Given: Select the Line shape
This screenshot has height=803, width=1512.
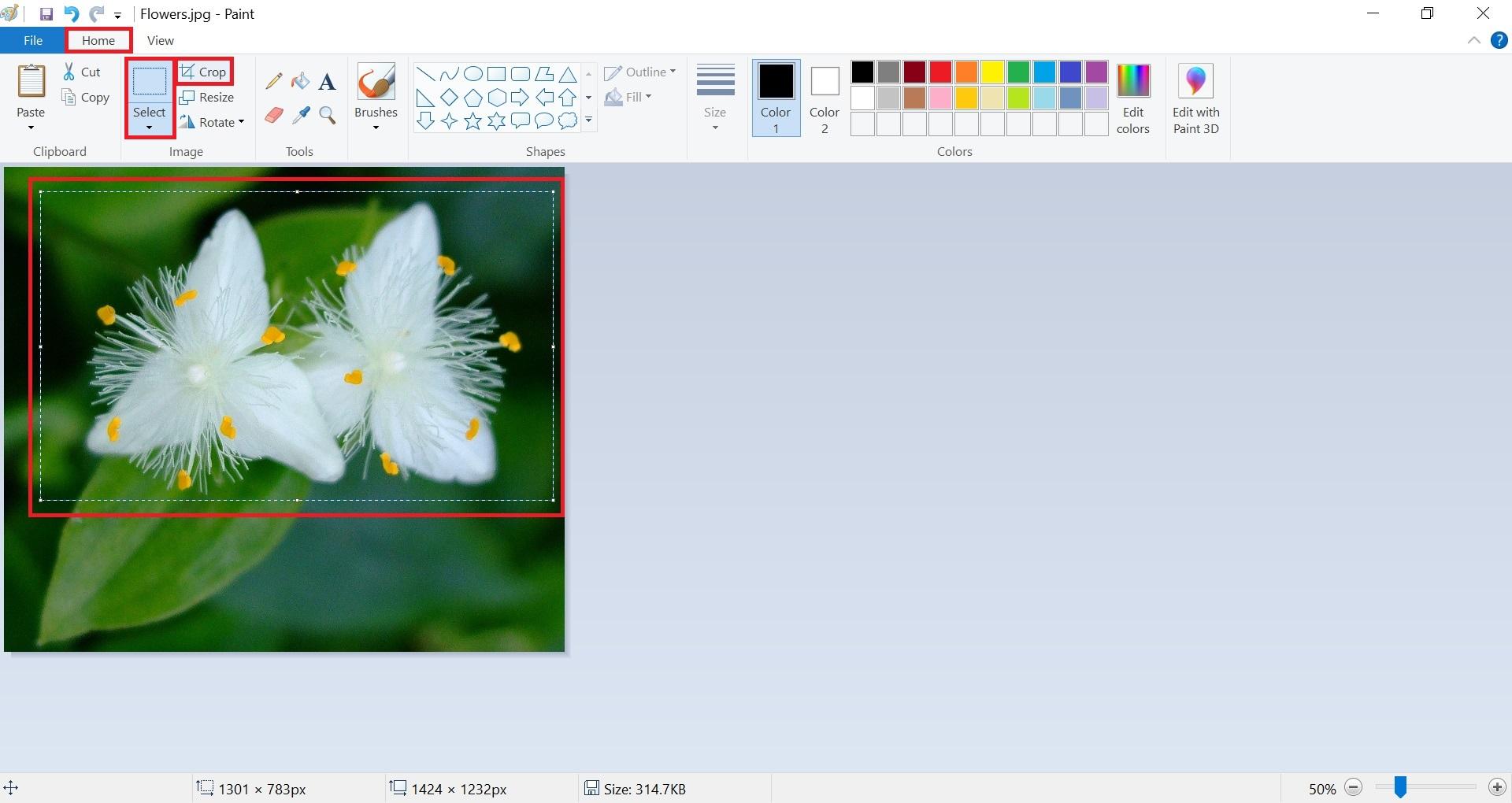Looking at the screenshot, I should tap(425, 75).
